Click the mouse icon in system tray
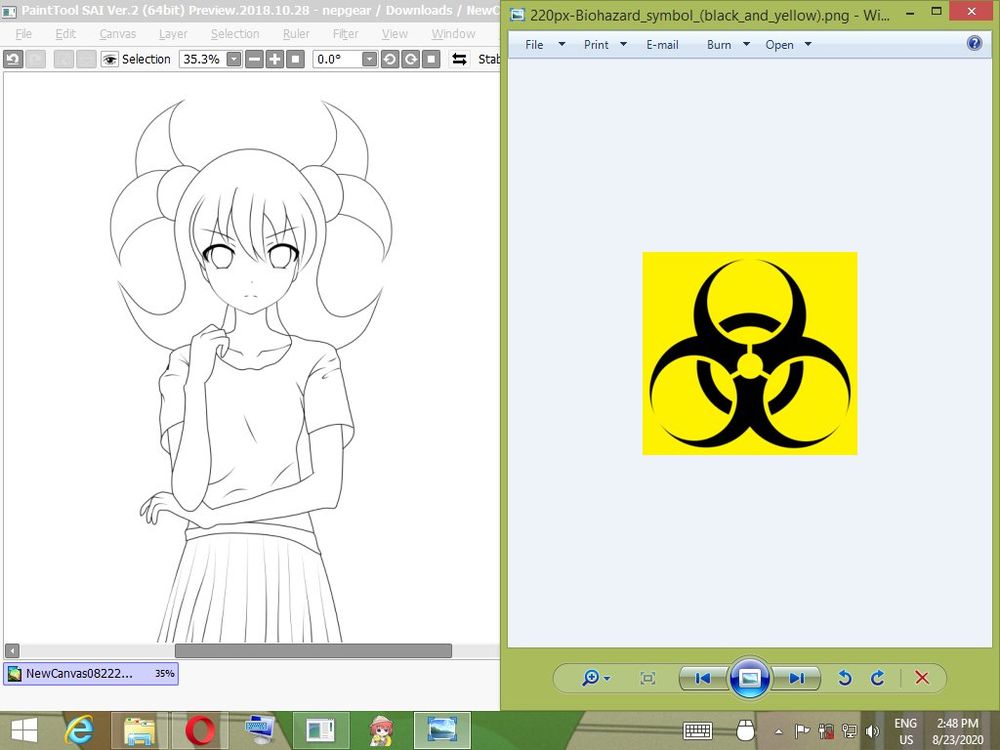Image resolution: width=1000 pixels, height=750 pixels. (745, 731)
